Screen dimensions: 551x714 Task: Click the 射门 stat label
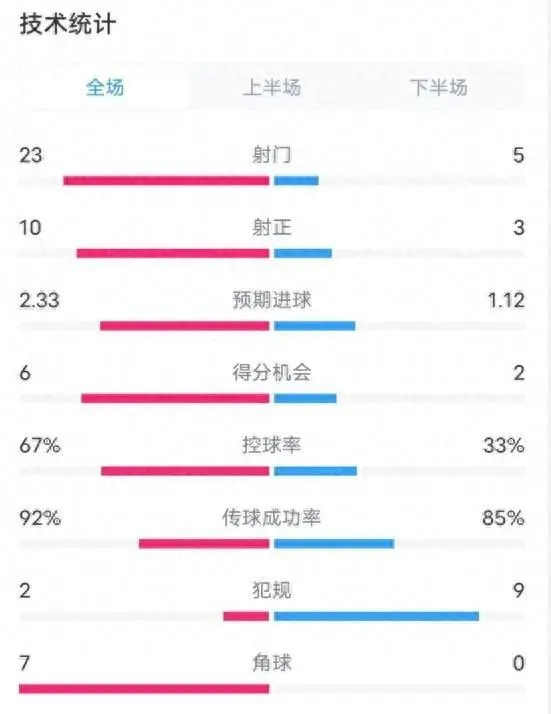(x=272, y=155)
